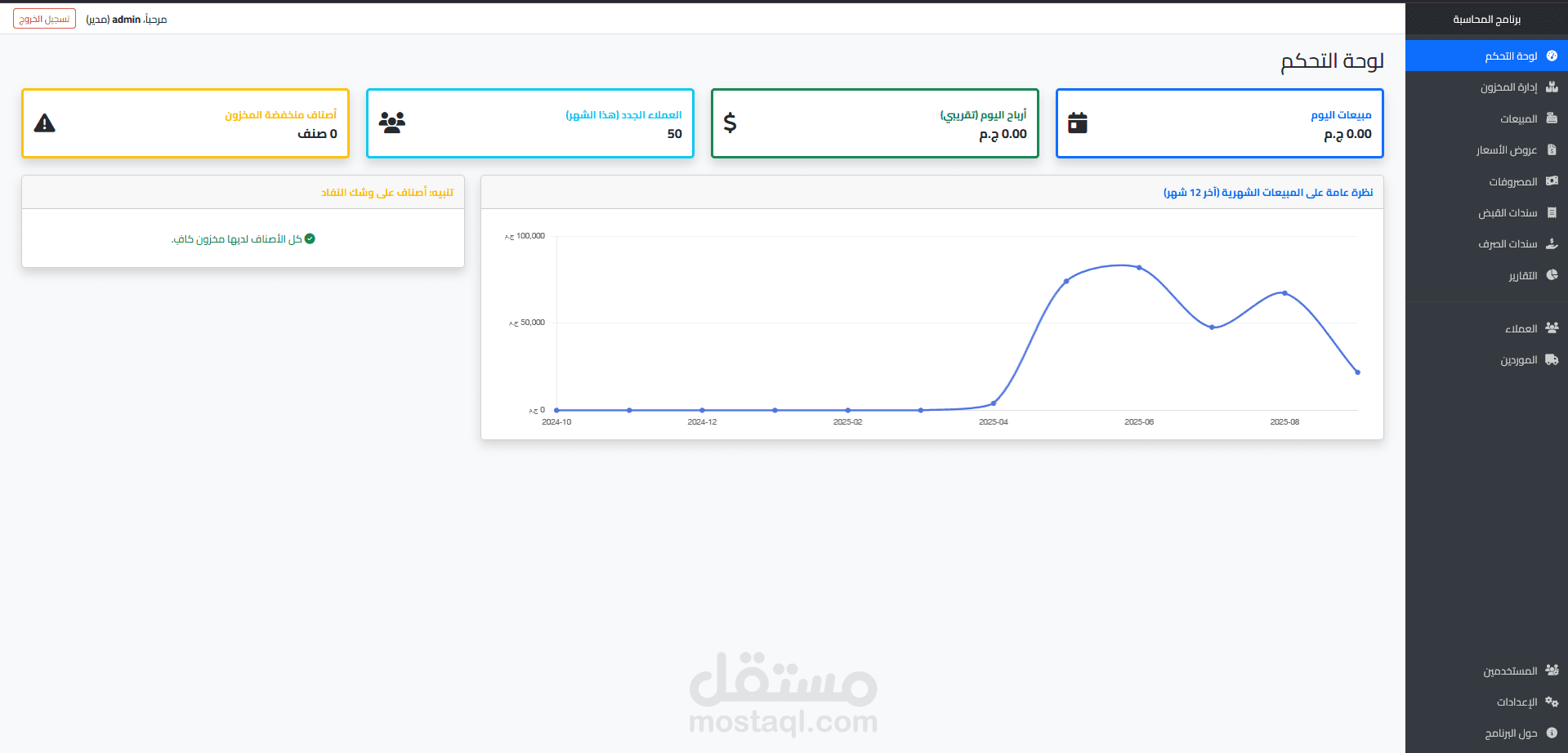This screenshot has width=1568, height=753.
Task: Open the الإعدادات gear icon
Action: coord(1552,702)
